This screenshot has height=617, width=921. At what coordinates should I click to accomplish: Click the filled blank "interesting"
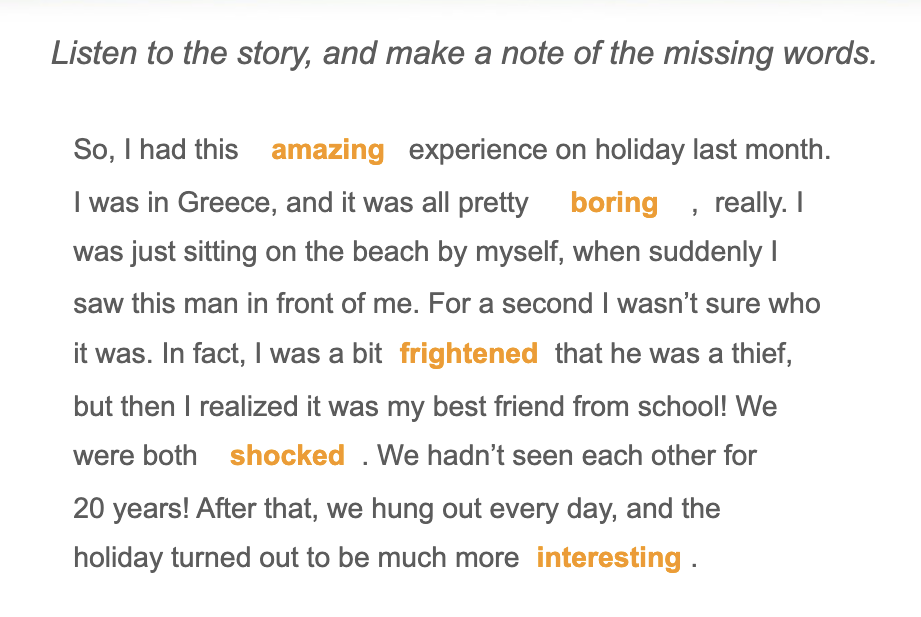tap(608, 557)
